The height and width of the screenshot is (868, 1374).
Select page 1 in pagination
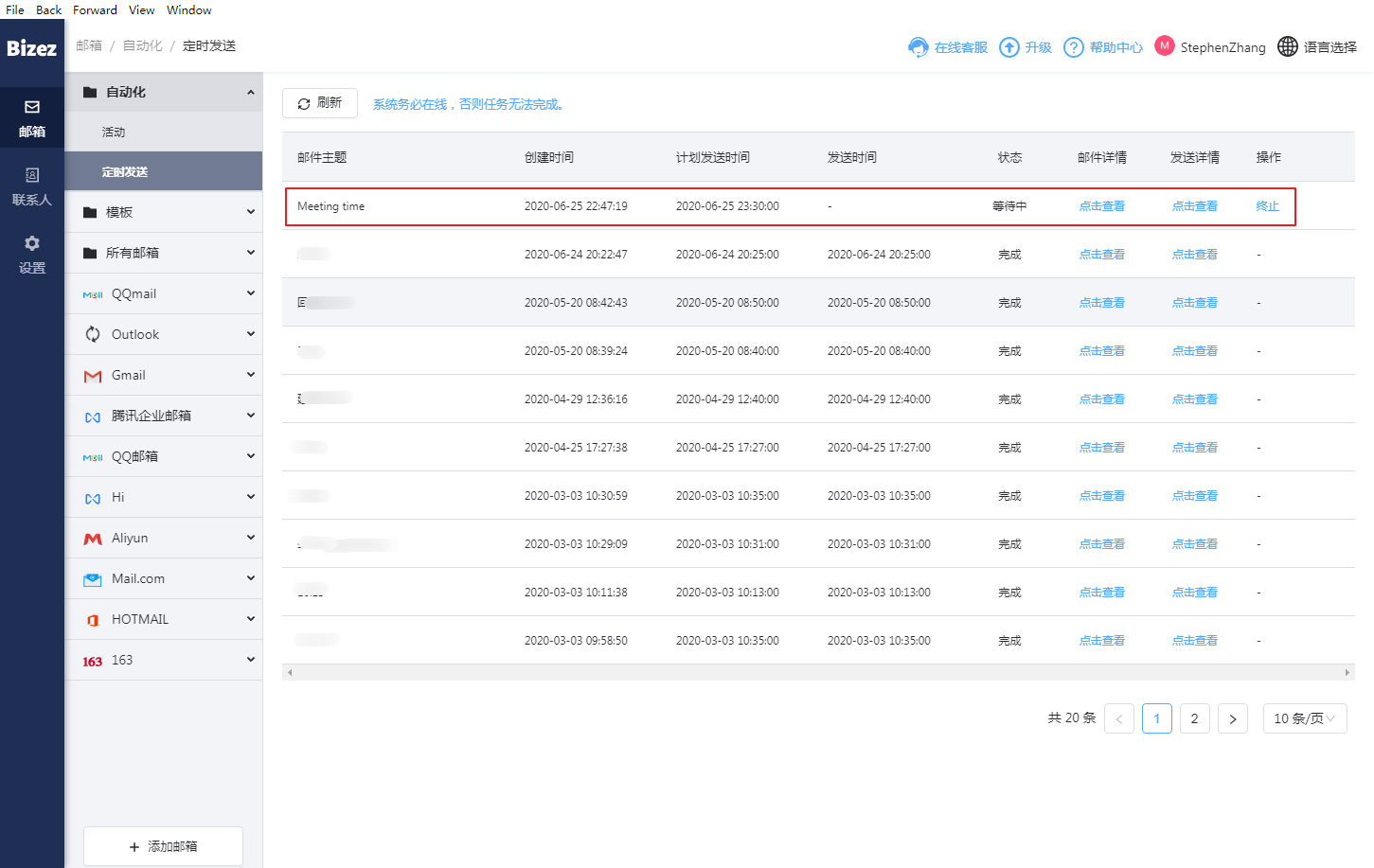tap(1157, 718)
